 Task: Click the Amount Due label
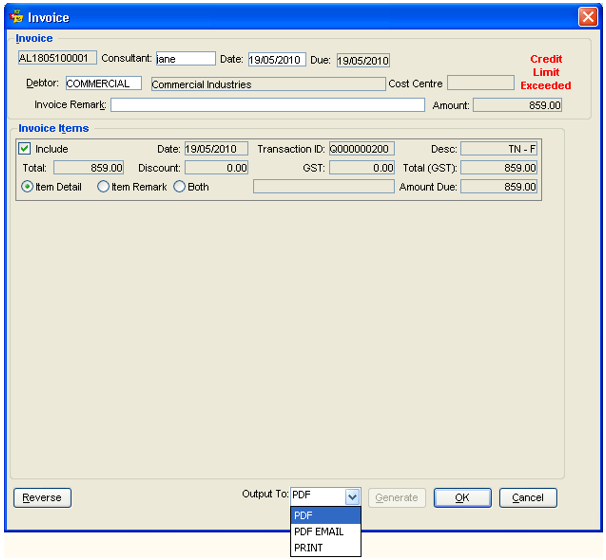(428, 187)
